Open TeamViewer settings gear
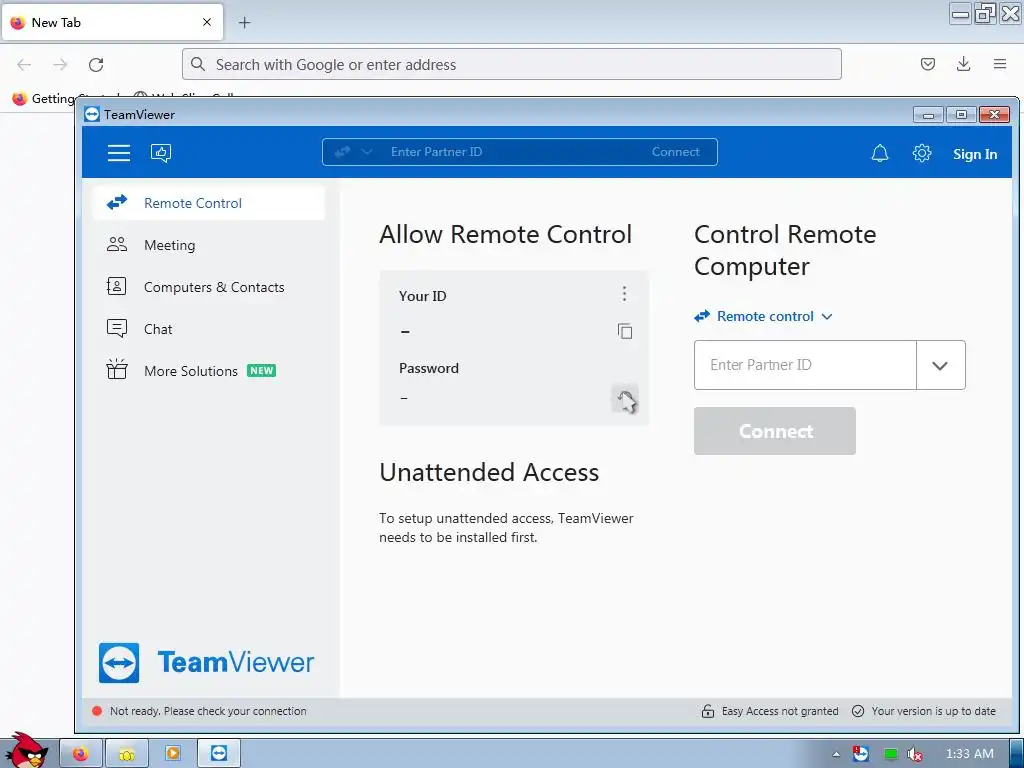This screenshot has height=768, width=1024. [921, 153]
